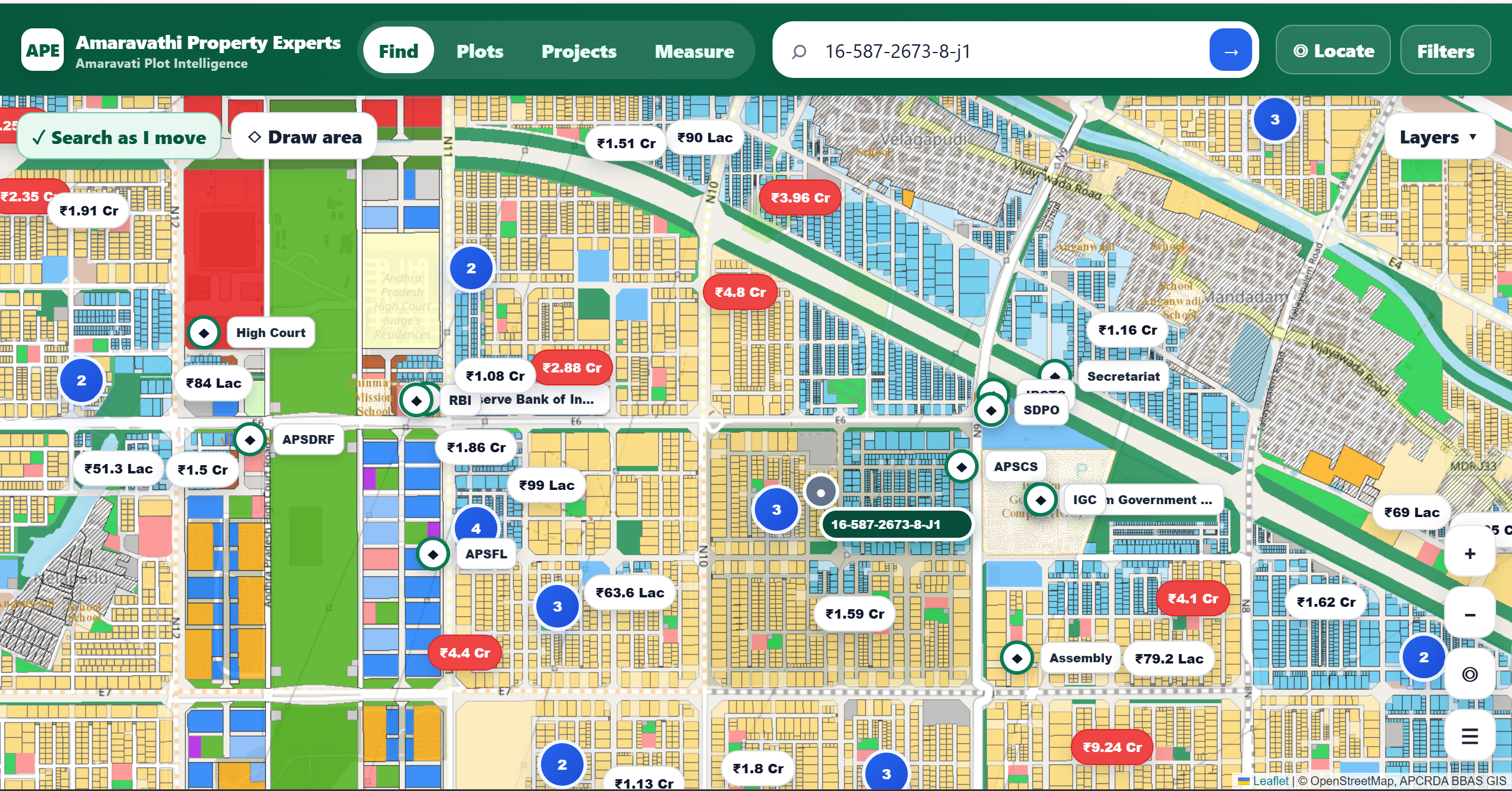The width and height of the screenshot is (1512, 791).
Task: Click the APSDRF diamond marker
Action: pos(250,440)
